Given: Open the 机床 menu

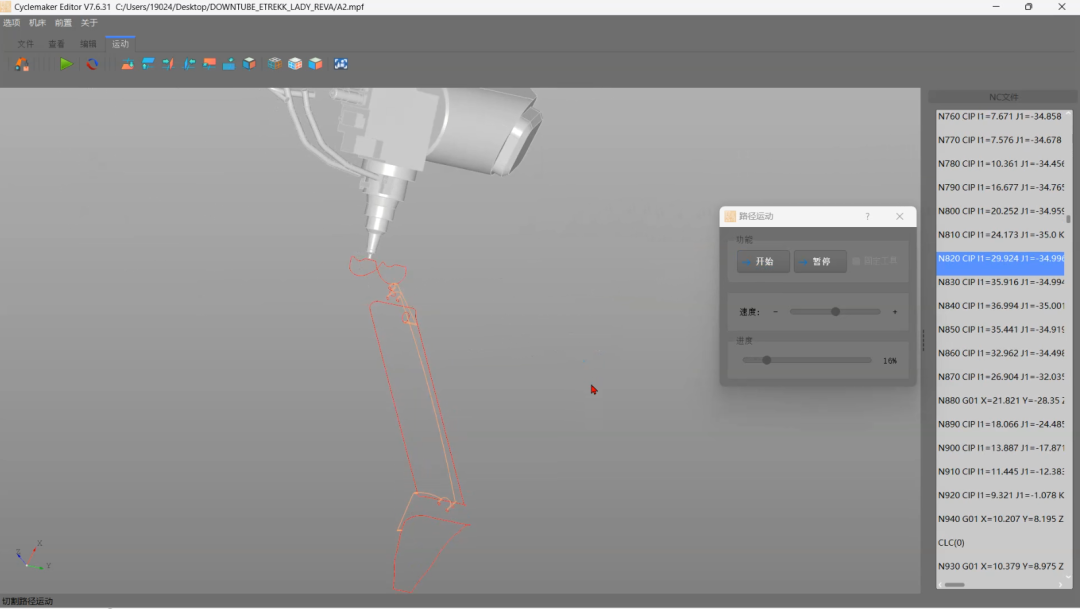Looking at the screenshot, I should click(x=37, y=23).
